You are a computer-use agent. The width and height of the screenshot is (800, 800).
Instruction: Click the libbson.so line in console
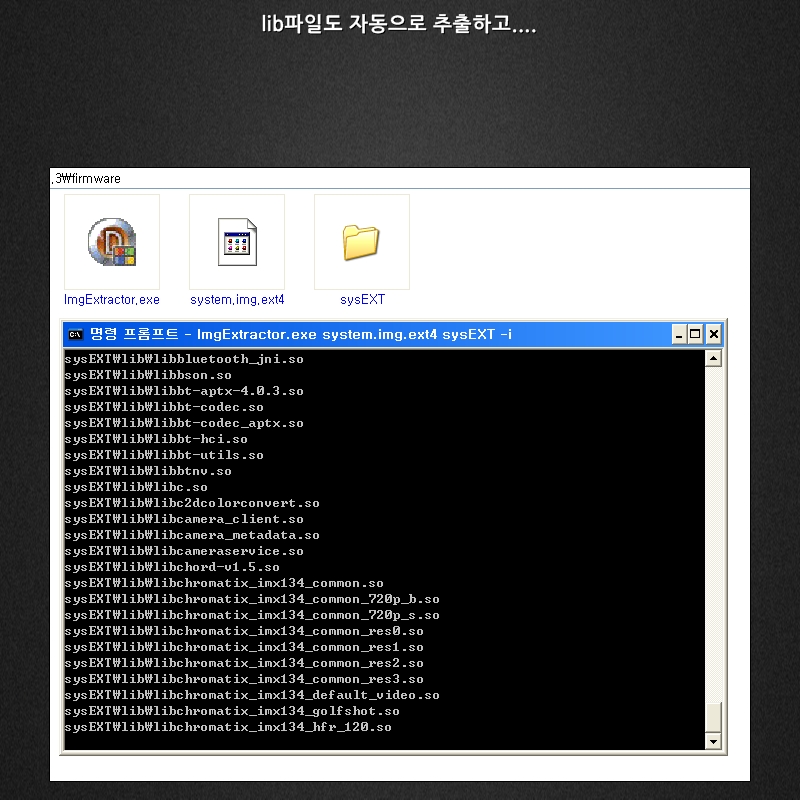click(x=148, y=375)
